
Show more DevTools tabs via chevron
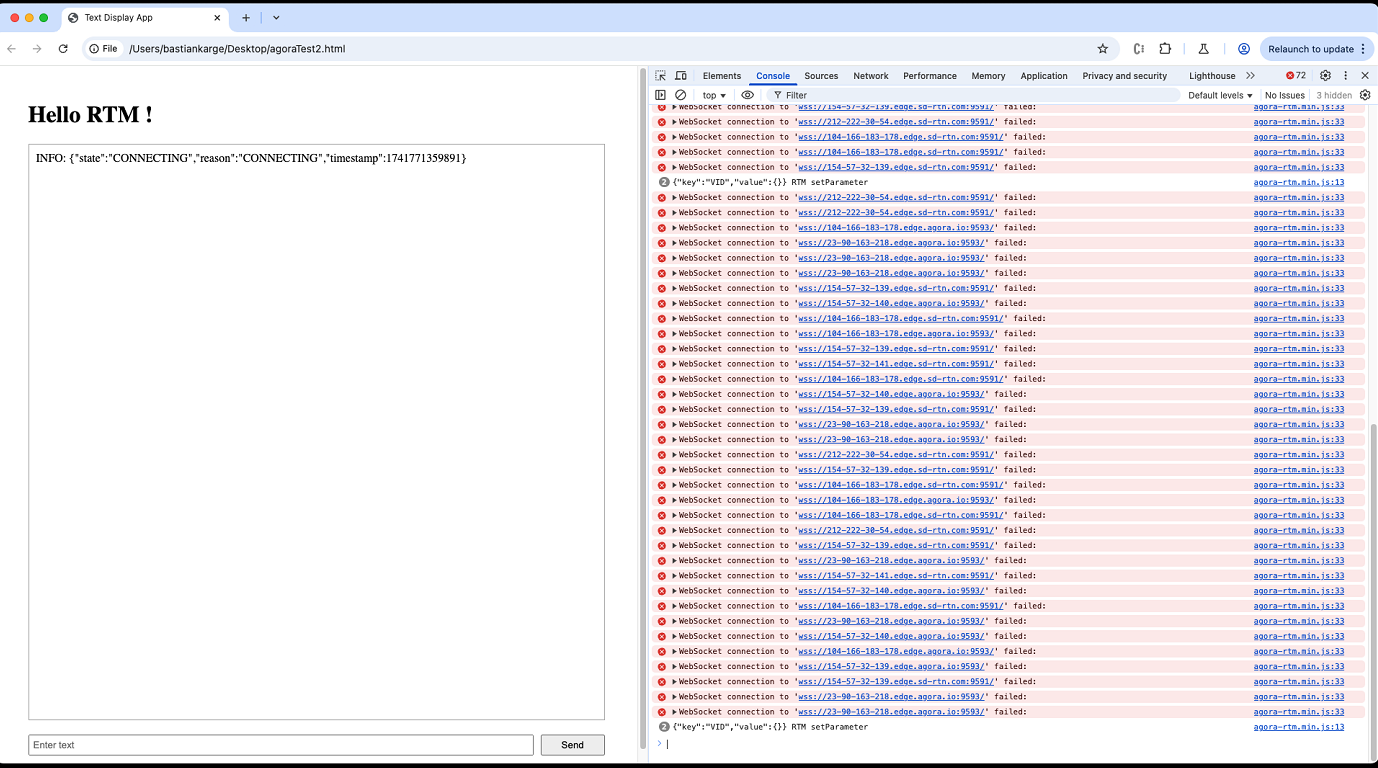pos(1250,76)
